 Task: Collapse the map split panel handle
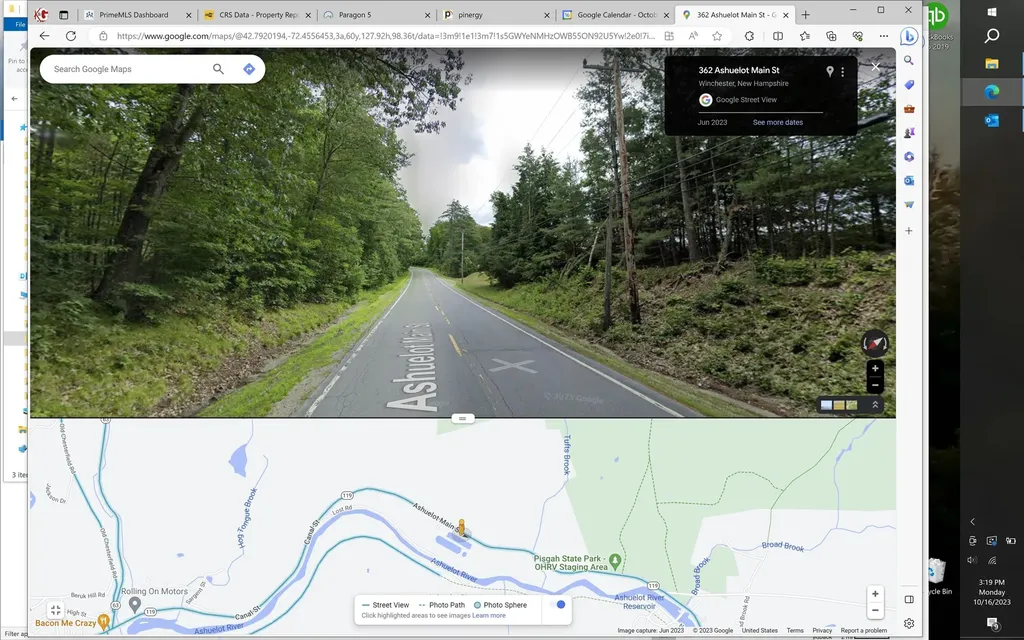462,418
